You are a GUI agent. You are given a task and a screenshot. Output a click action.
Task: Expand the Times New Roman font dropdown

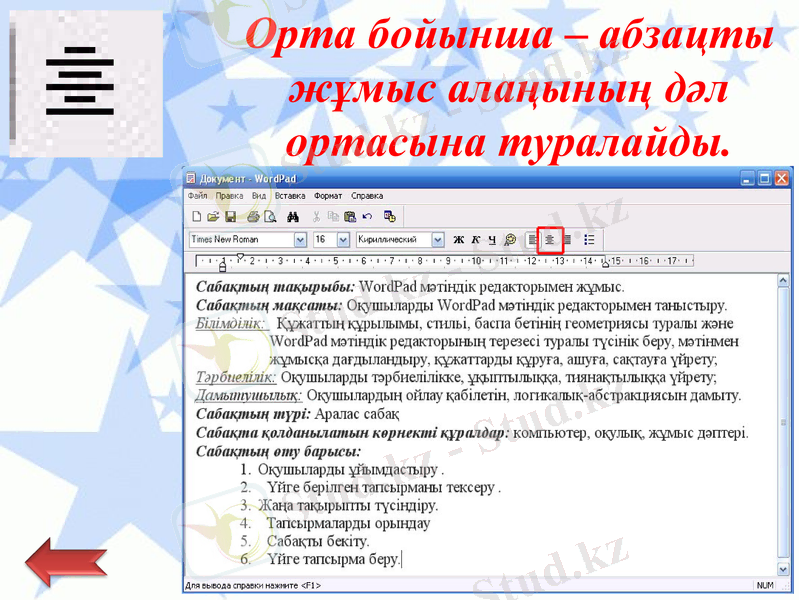pos(300,239)
